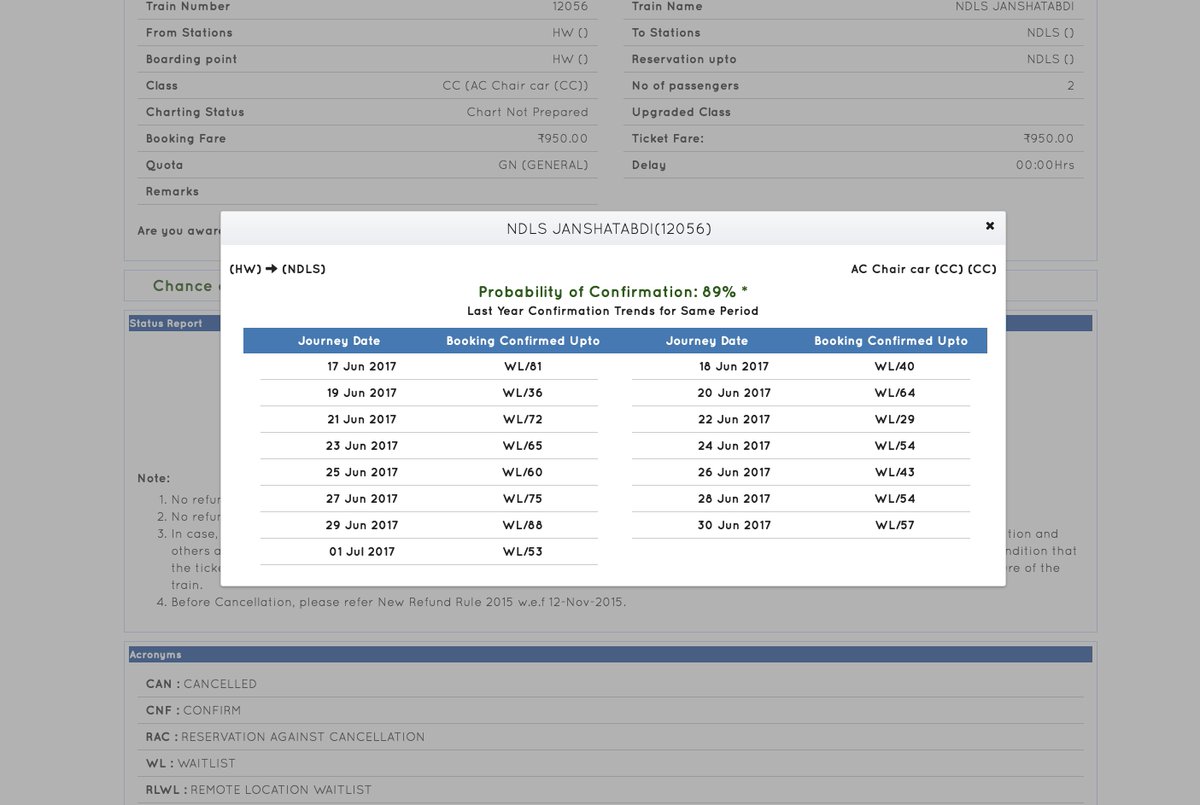Click the WL/29 table cell
This screenshot has height=805, width=1200.
[x=895, y=419]
